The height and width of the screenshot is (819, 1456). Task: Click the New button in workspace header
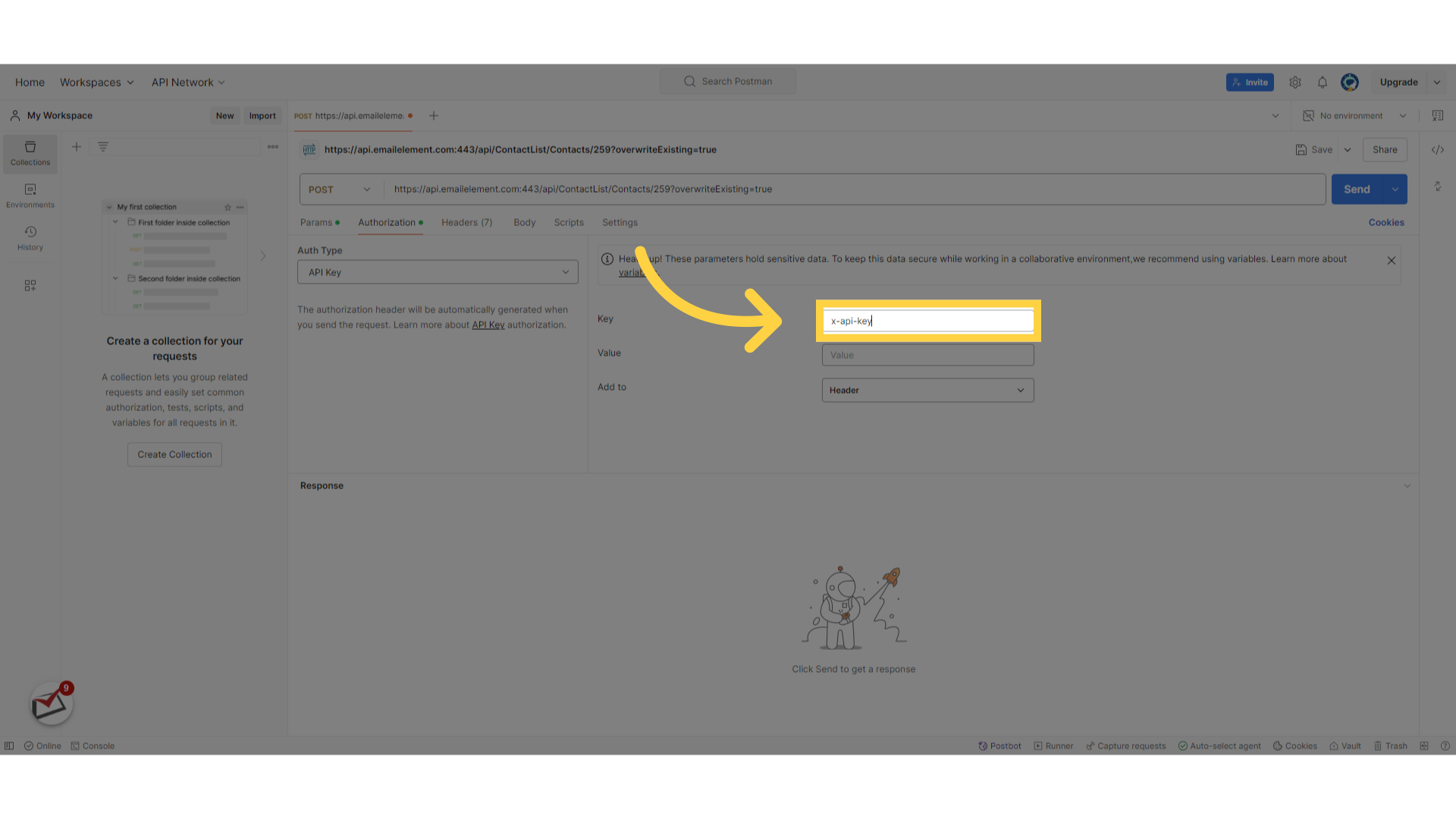(x=224, y=116)
